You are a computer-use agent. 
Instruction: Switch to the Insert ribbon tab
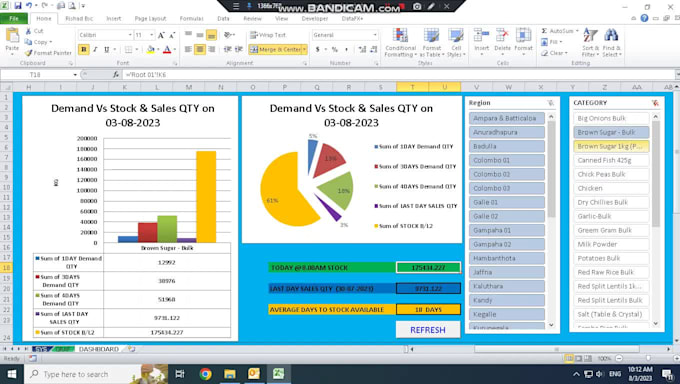click(x=114, y=19)
